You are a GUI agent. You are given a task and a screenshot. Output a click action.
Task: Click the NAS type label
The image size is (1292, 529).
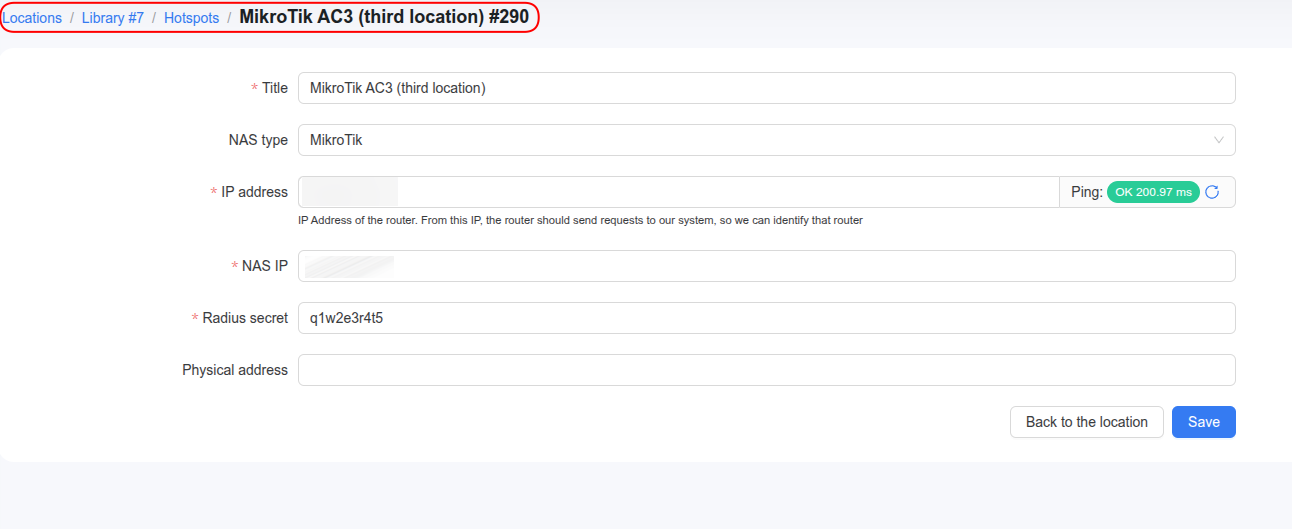[258, 140]
